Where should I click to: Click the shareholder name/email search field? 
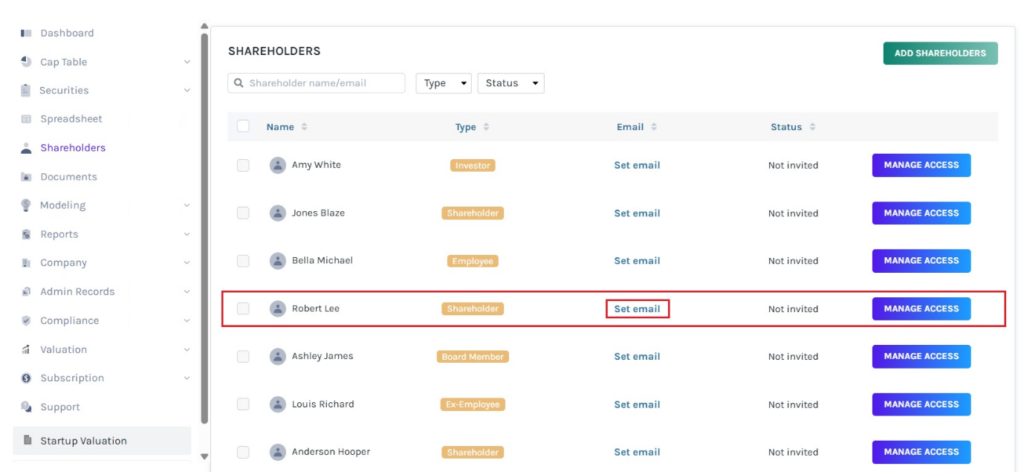pyautogui.click(x=324, y=83)
